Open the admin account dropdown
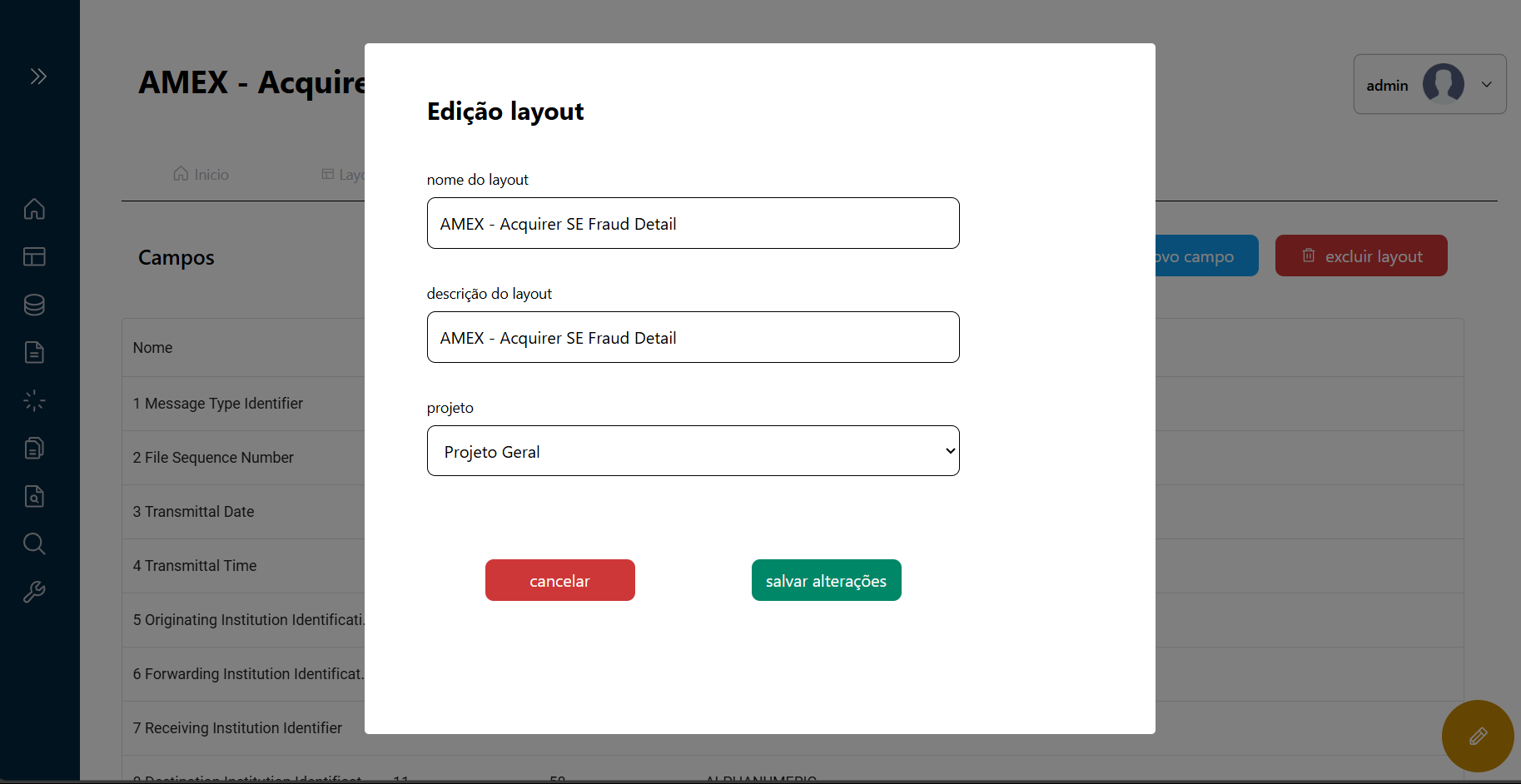 1429,84
